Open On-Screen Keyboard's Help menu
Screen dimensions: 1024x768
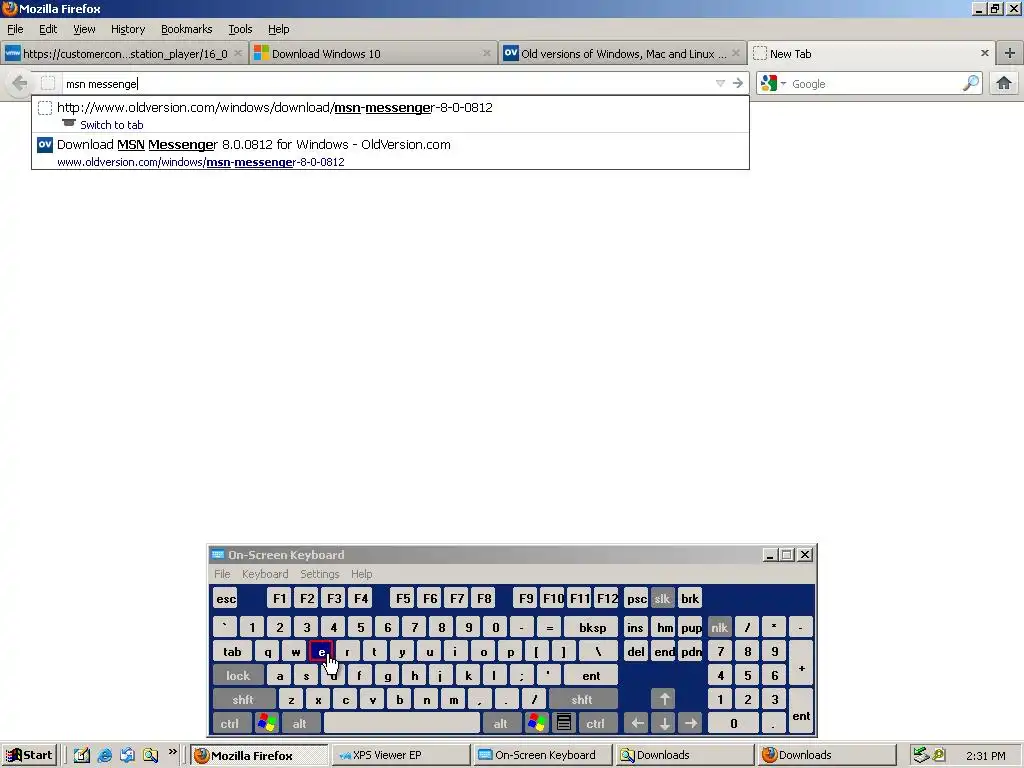362,574
